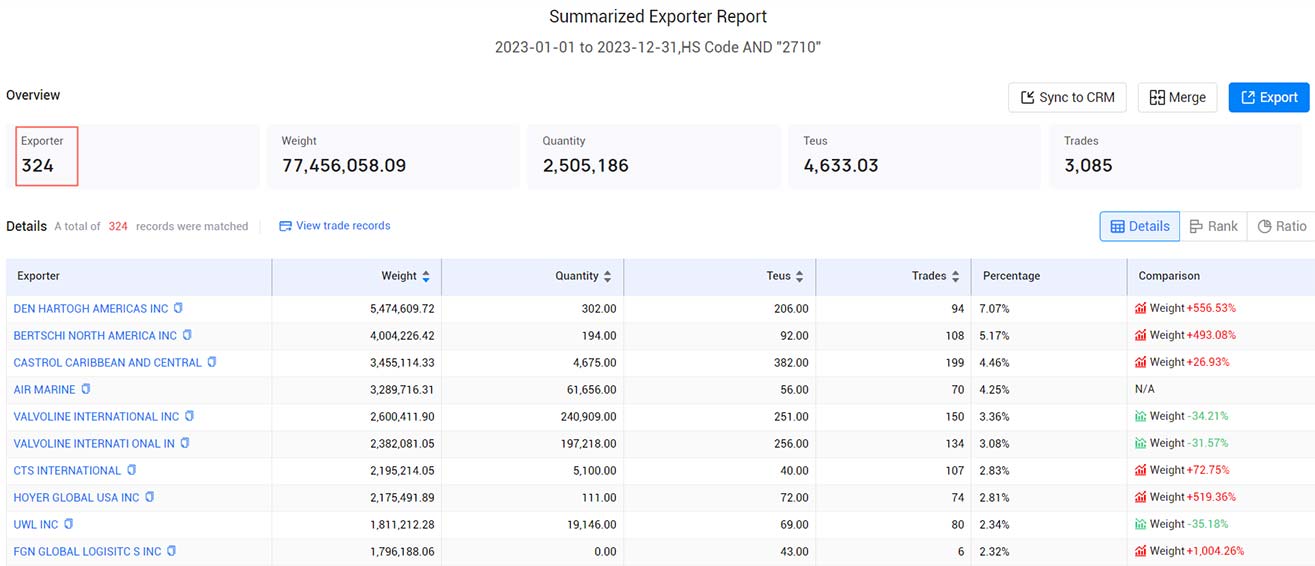1315x566 pixels.
Task: Open VALVOLINE INTERNATIONAL INC exporter link
Action: 96,416
